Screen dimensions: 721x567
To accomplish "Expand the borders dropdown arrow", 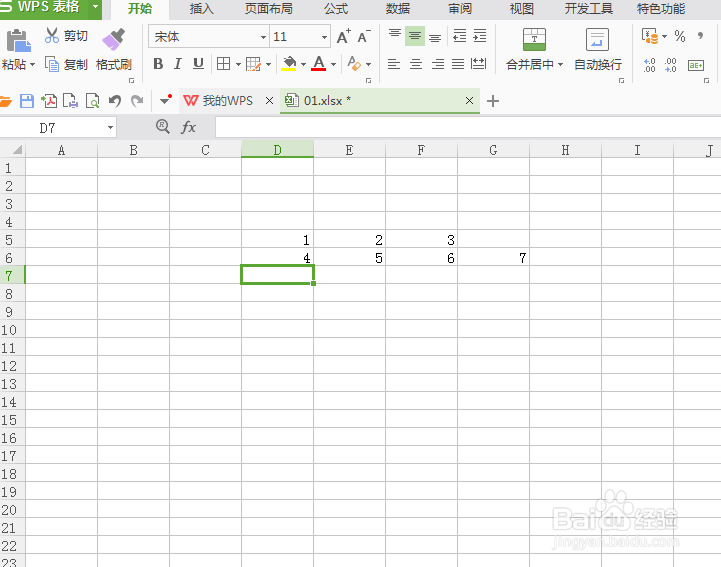I will coord(238,64).
